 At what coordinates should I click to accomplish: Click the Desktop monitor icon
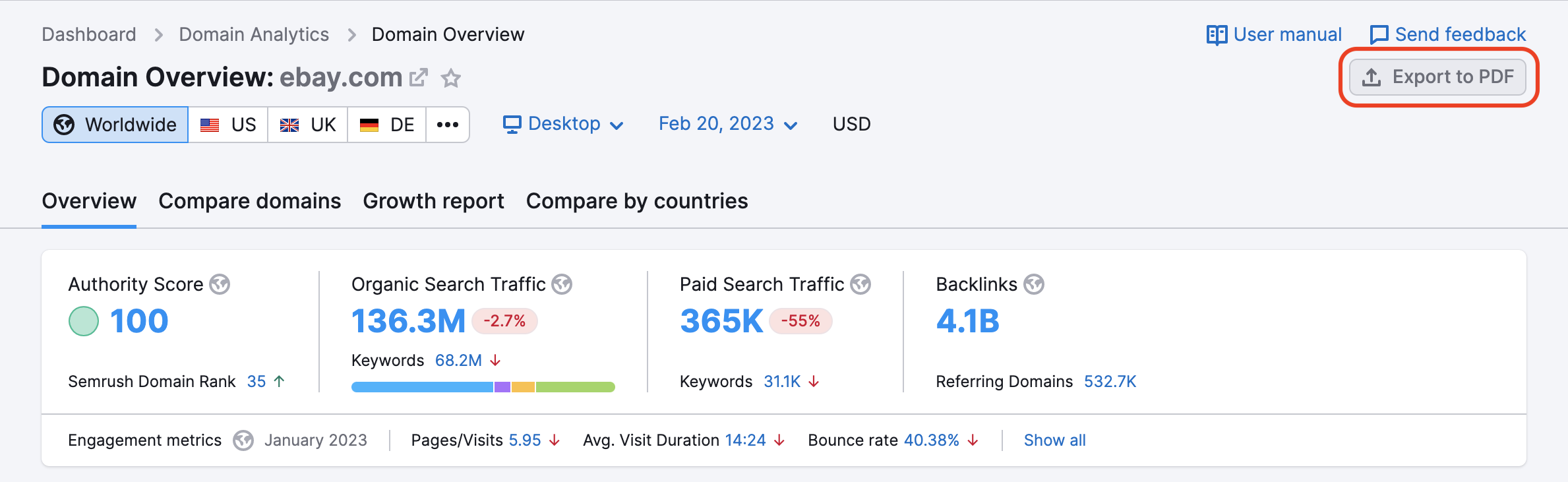coord(512,125)
